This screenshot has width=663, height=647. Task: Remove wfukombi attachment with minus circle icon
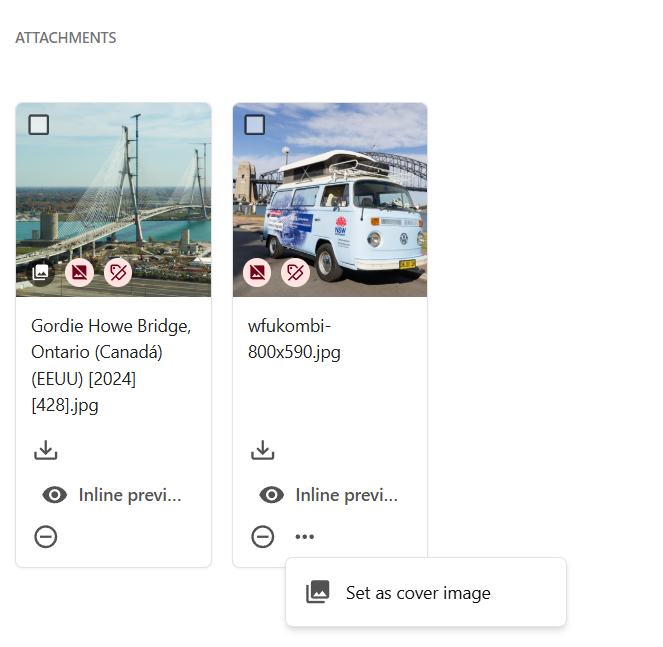coord(263,537)
